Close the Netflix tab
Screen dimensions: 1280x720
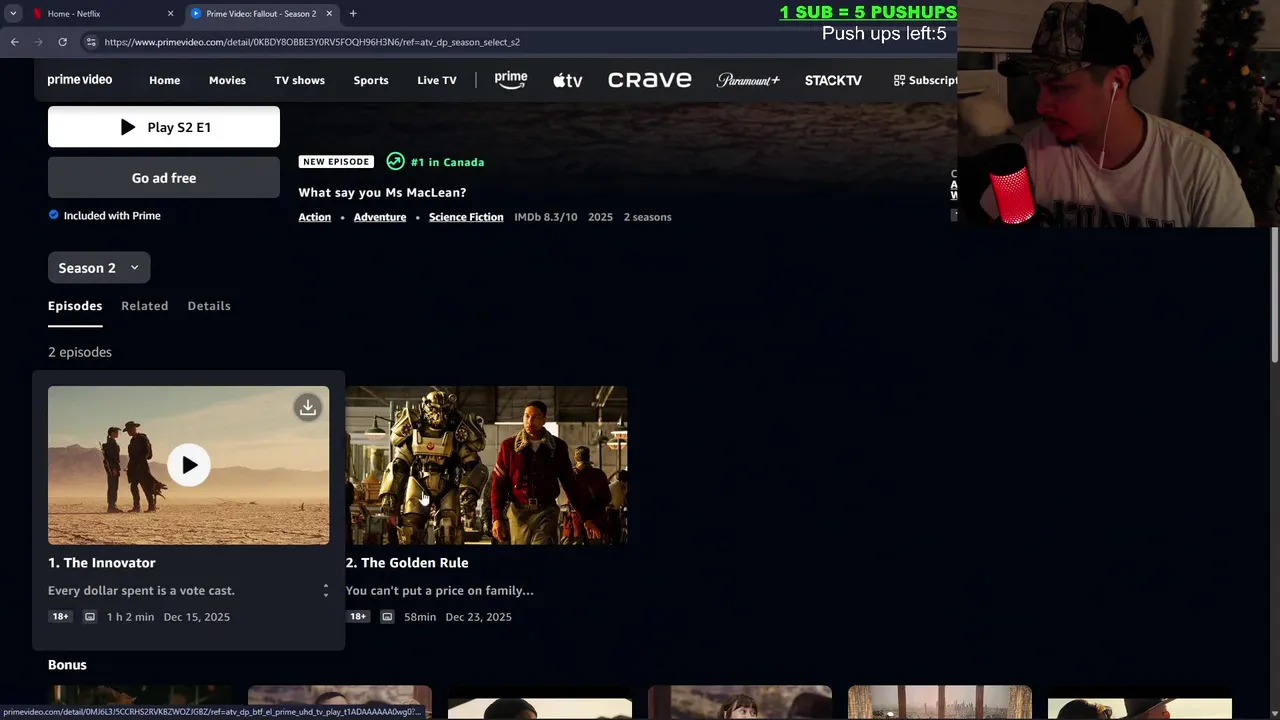(170, 13)
